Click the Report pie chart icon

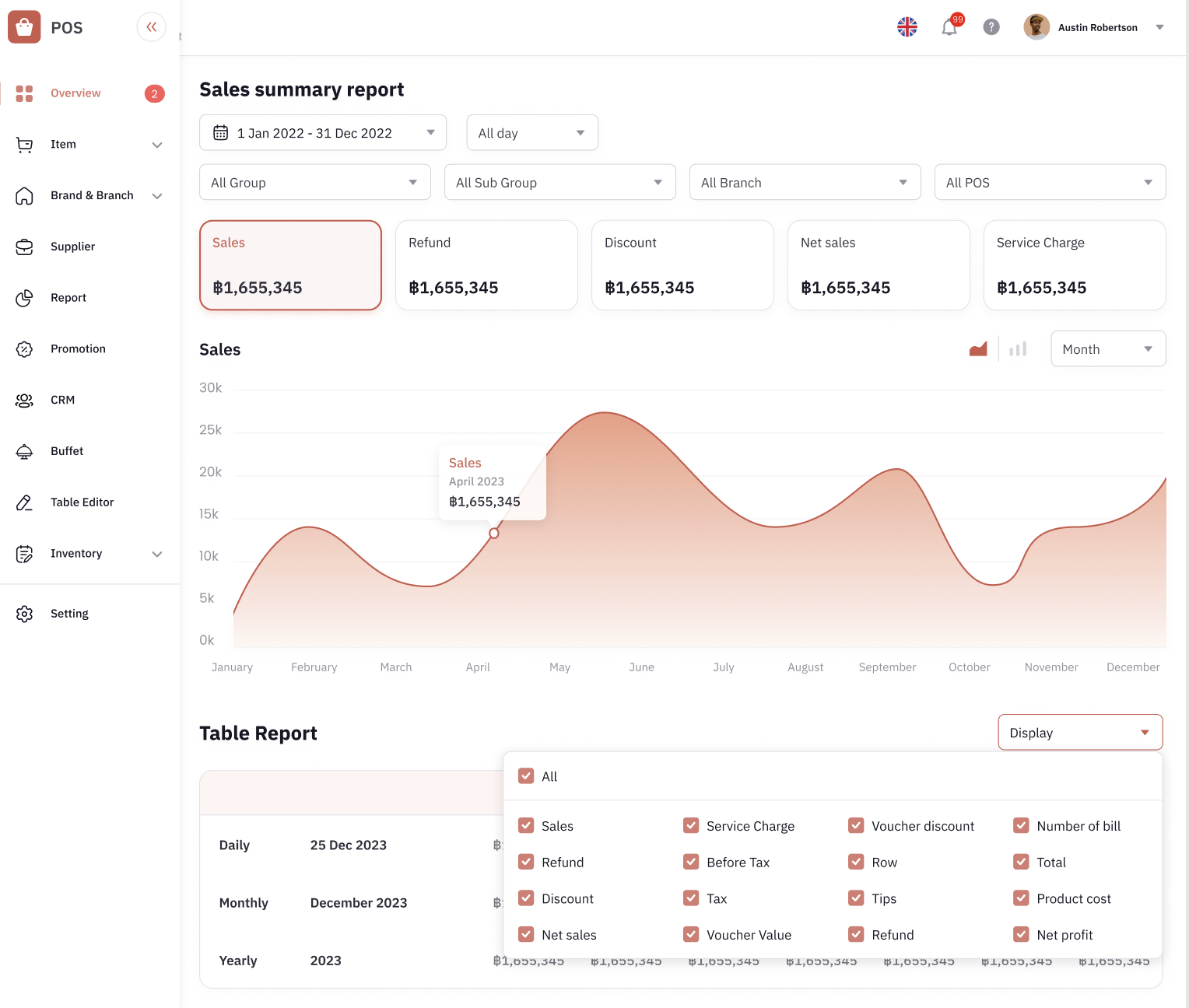pyautogui.click(x=24, y=298)
